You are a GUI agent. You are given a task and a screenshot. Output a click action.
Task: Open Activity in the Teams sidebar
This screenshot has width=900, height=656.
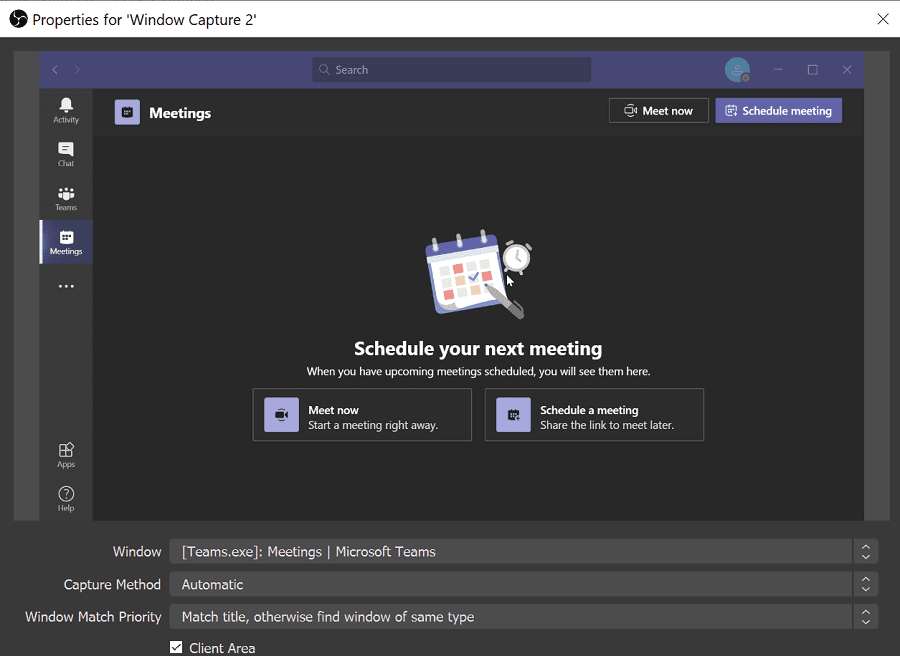click(x=66, y=110)
